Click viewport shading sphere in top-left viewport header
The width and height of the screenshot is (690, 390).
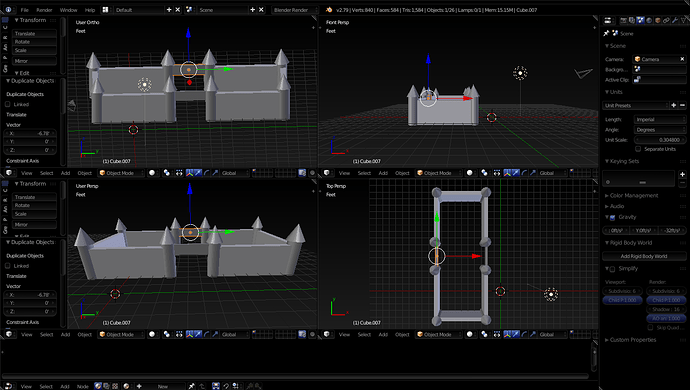pyautogui.click(x=152, y=173)
